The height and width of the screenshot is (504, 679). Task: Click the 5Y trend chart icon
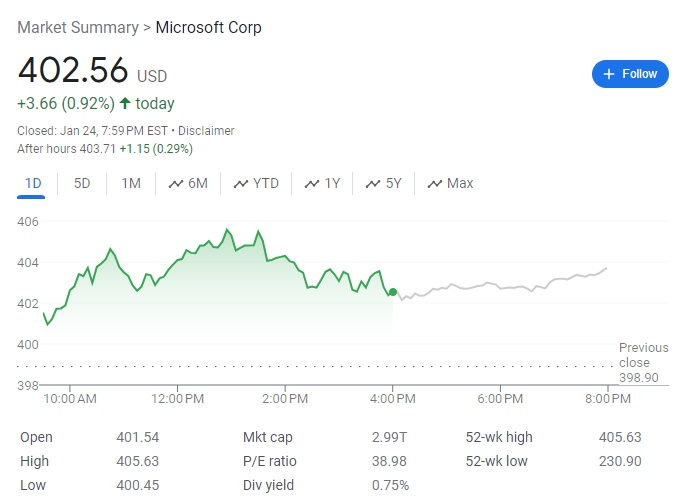coord(373,184)
